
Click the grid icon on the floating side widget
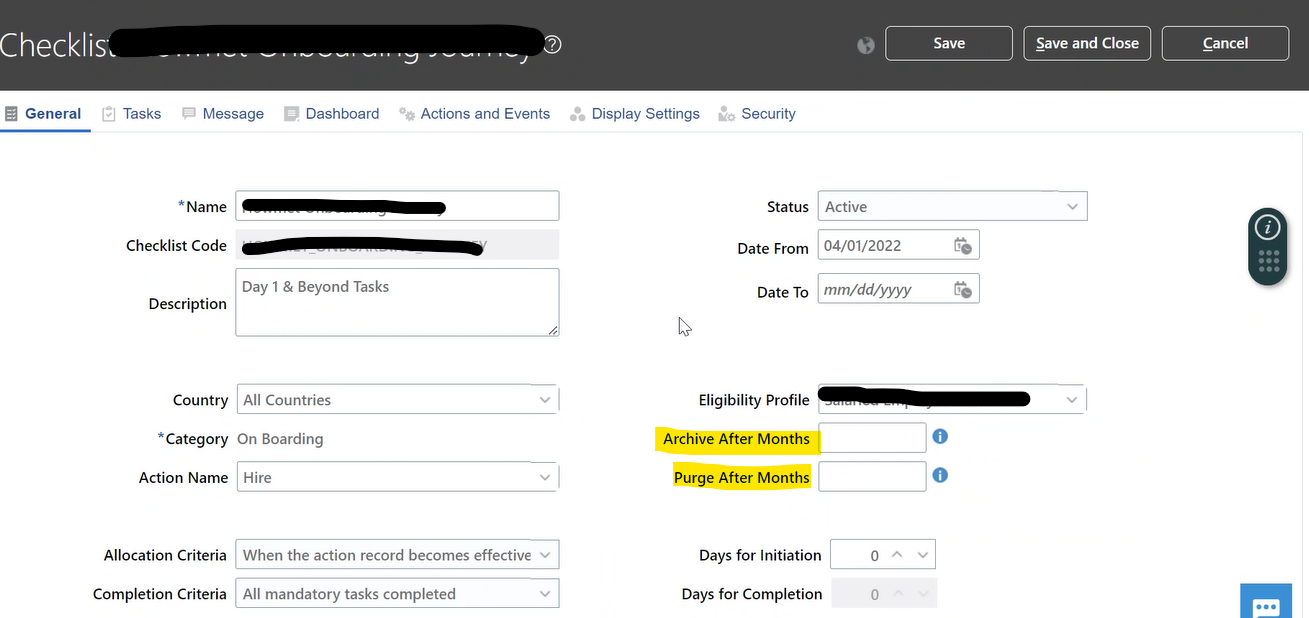coord(1267,261)
